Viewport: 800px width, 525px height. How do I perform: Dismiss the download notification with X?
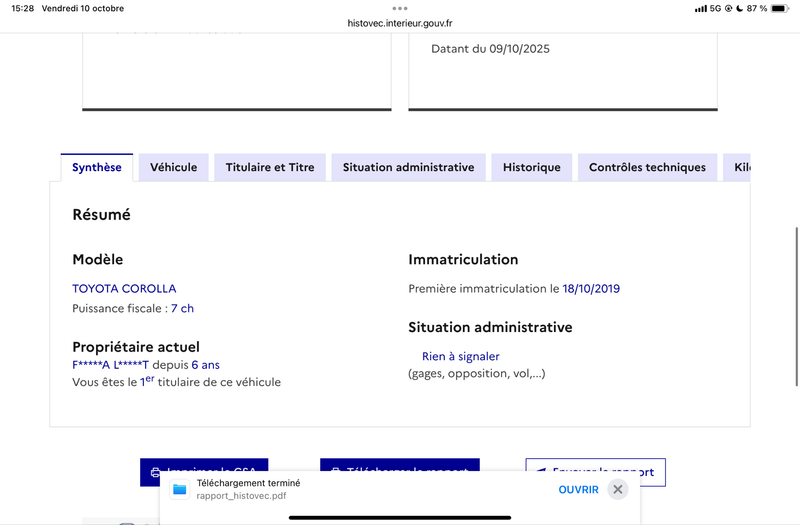tap(617, 490)
